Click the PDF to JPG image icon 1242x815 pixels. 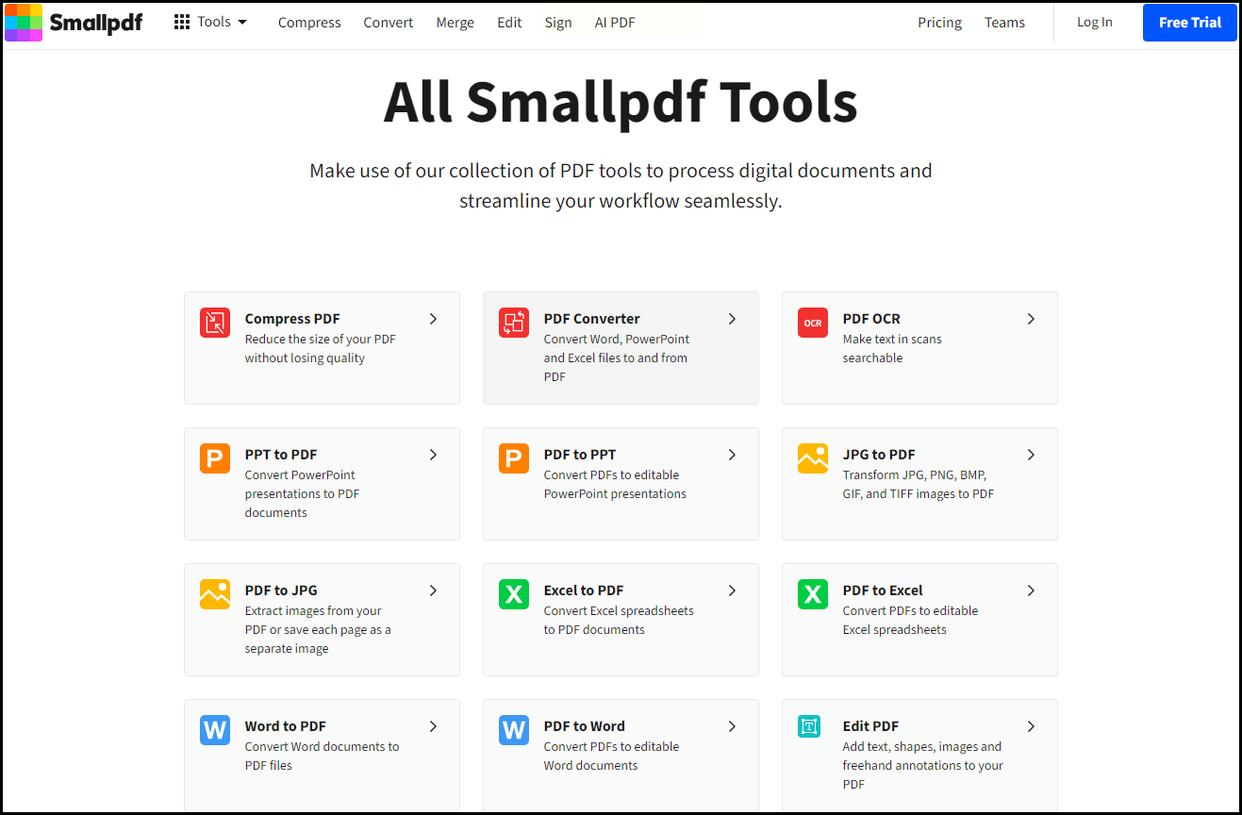(x=215, y=595)
